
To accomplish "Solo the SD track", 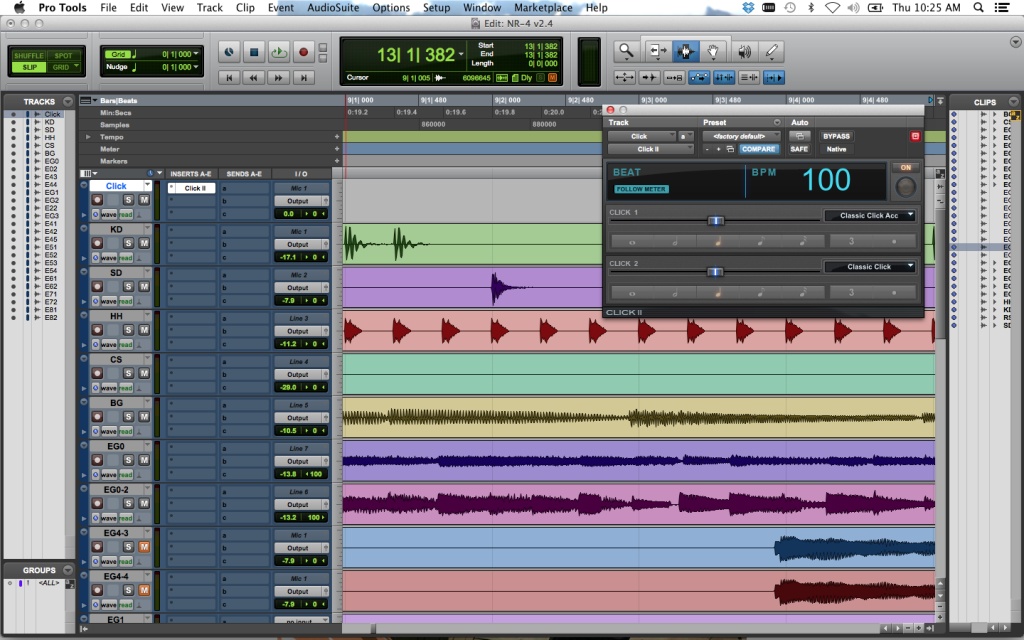I will coord(128,287).
